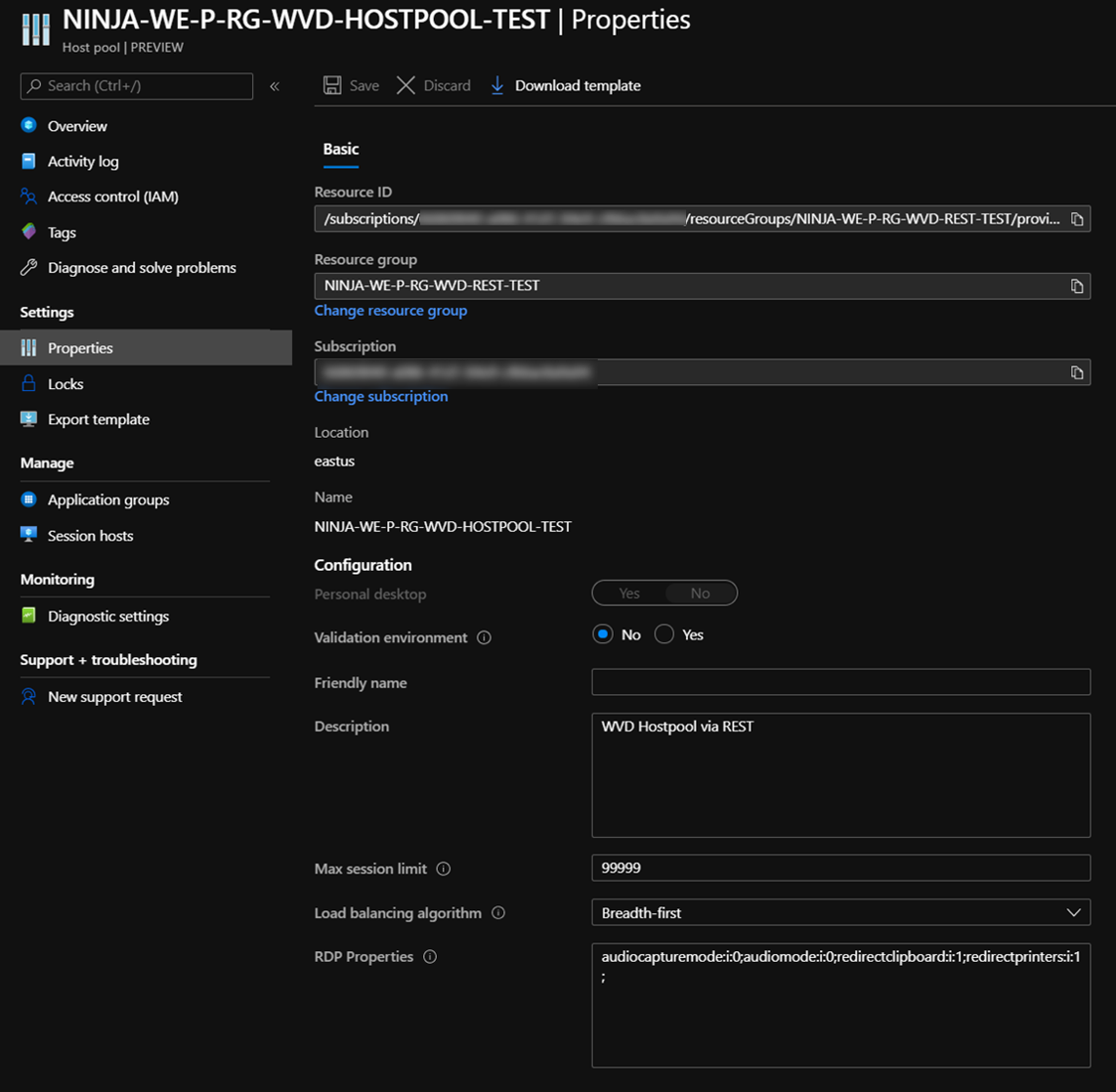Image resolution: width=1116 pixels, height=1092 pixels.
Task: Click the Download template arrow icon
Action: tap(497, 85)
